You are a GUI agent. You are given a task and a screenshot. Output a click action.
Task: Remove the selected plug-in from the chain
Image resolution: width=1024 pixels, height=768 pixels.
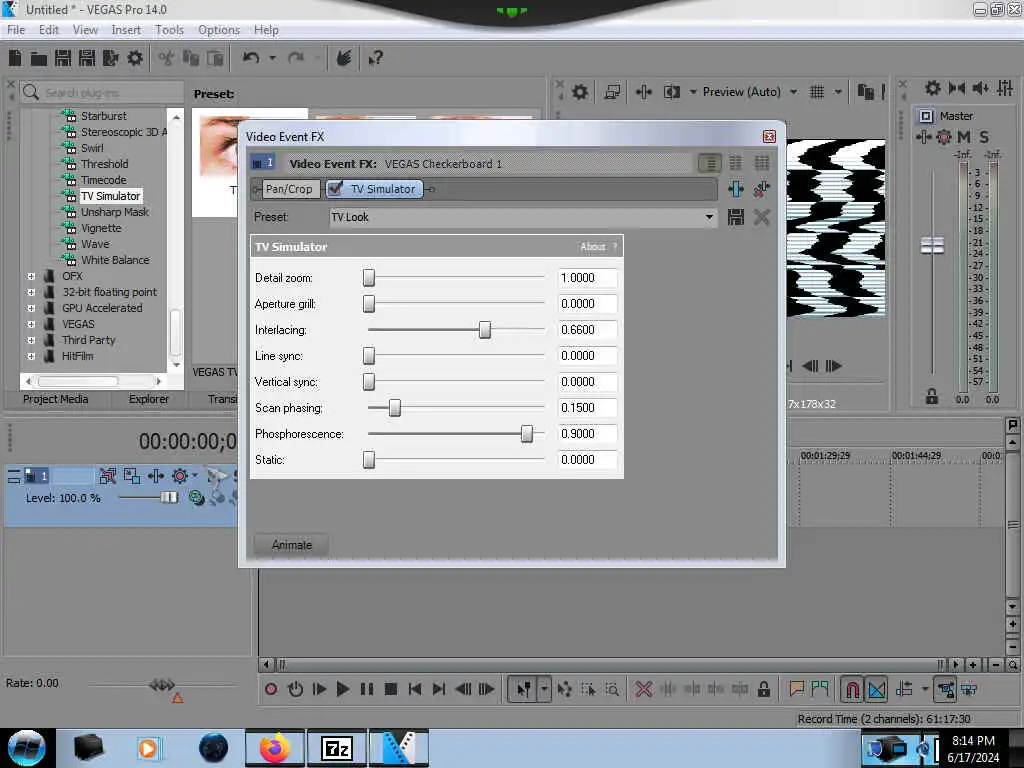(x=761, y=189)
